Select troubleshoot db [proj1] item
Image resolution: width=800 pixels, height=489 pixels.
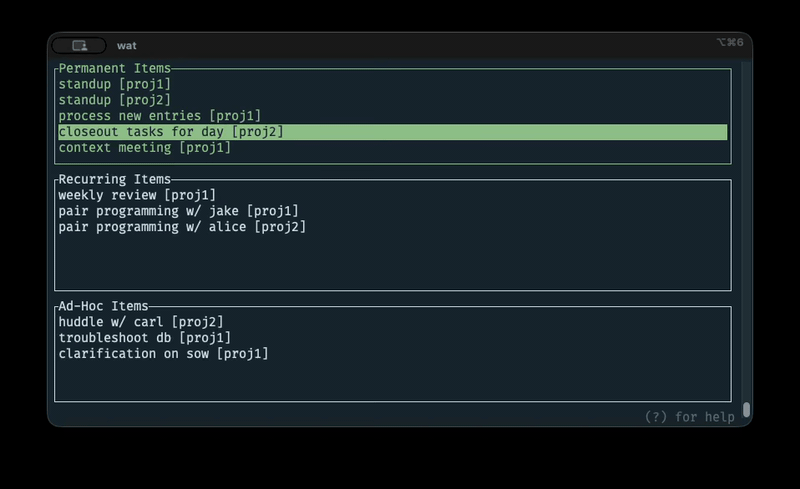pyautogui.click(x=144, y=338)
